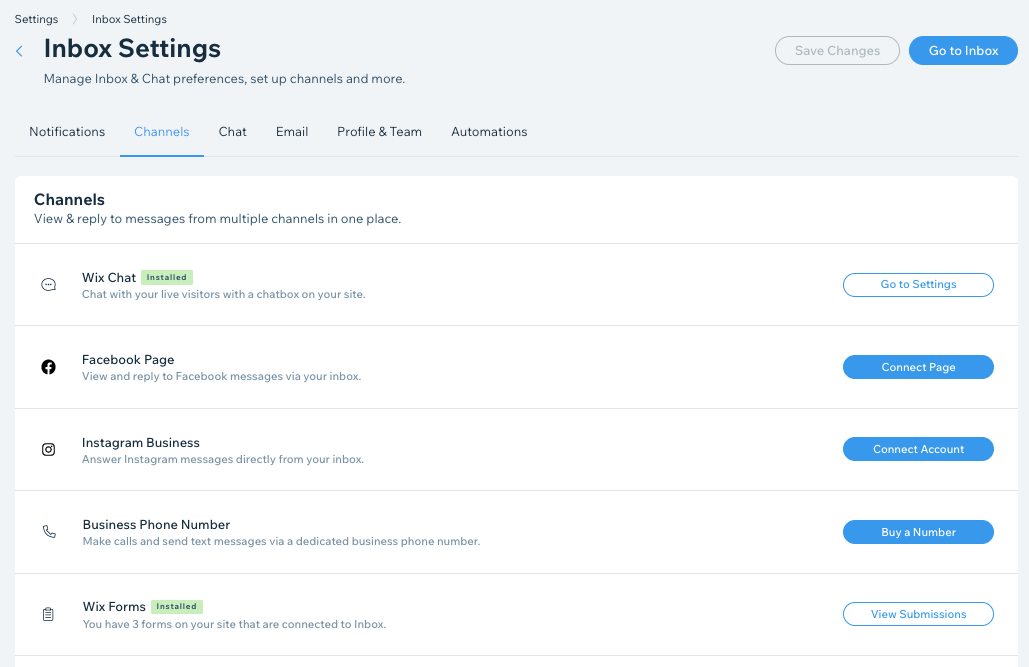Click Buy a Number for Business Phone
Image resolution: width=1029 pixels, height=667 pixels.
(917, 531)
